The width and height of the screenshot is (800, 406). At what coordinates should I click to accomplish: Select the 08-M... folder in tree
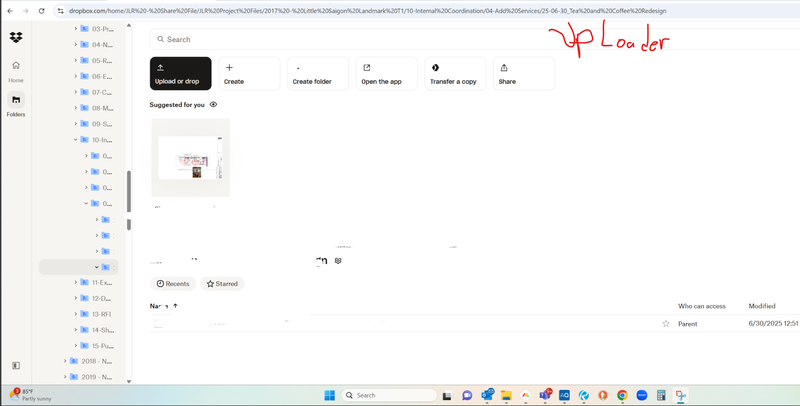click(x=96, y=108)
